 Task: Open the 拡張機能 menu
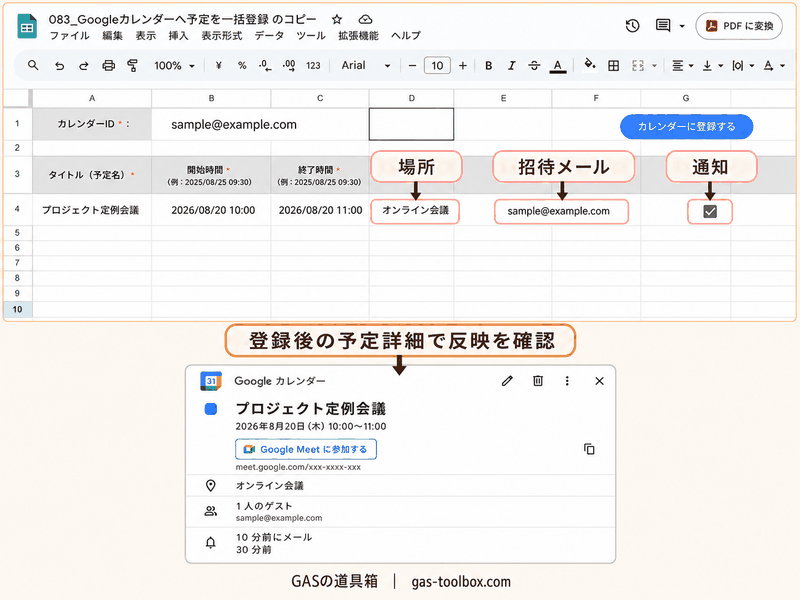(358, 36)
